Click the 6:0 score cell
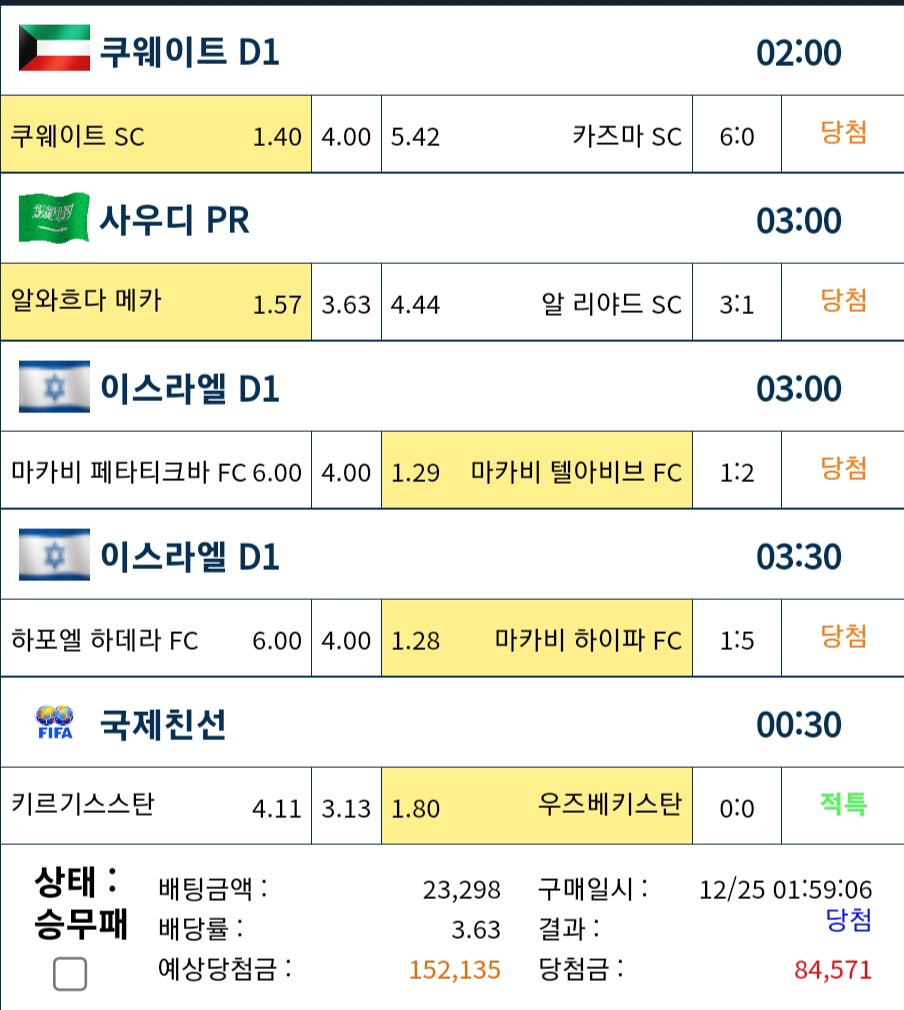The image size is (904, 1010). [x=736, y=134]
